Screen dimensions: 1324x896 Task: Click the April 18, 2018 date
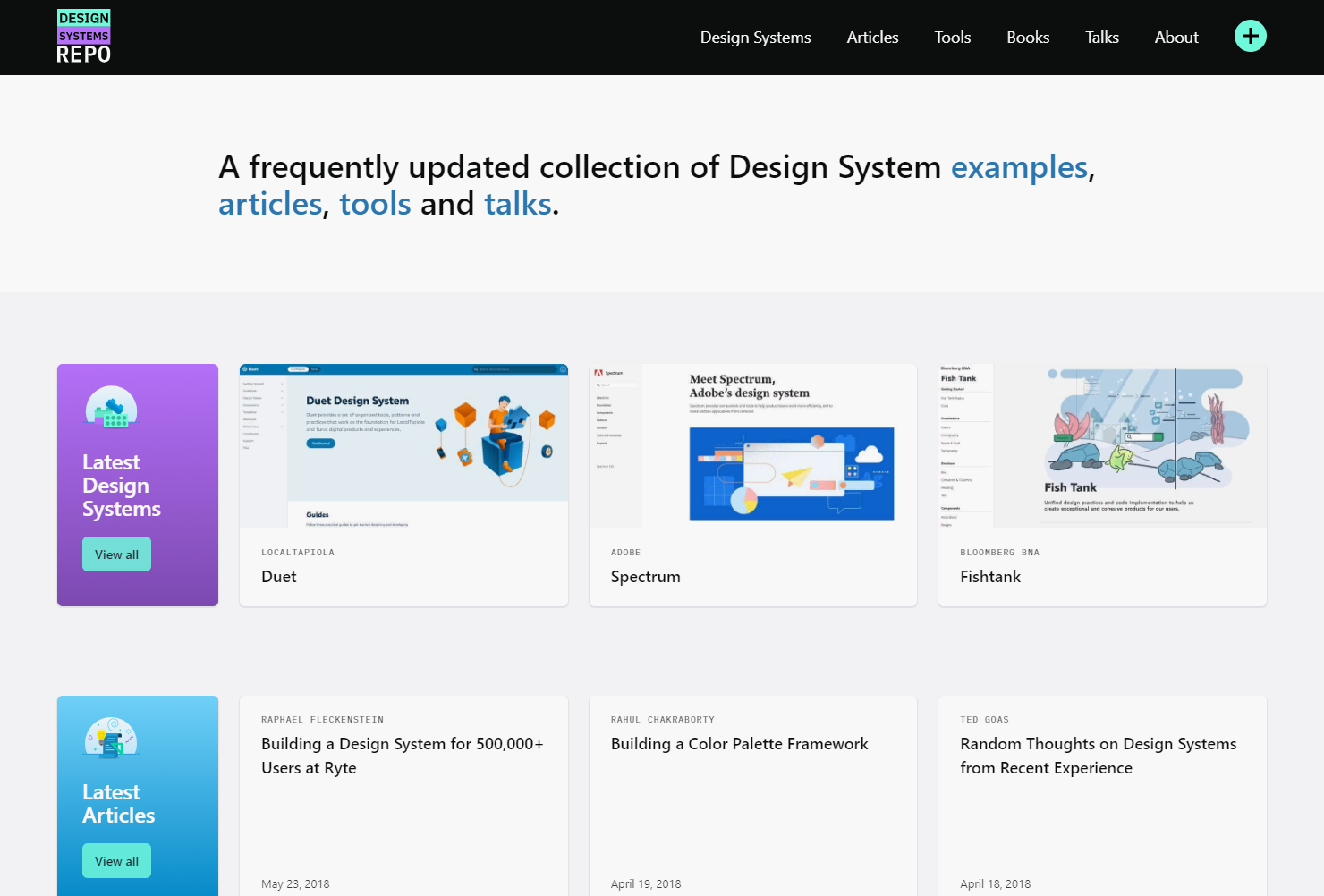[x=995, y=884]
